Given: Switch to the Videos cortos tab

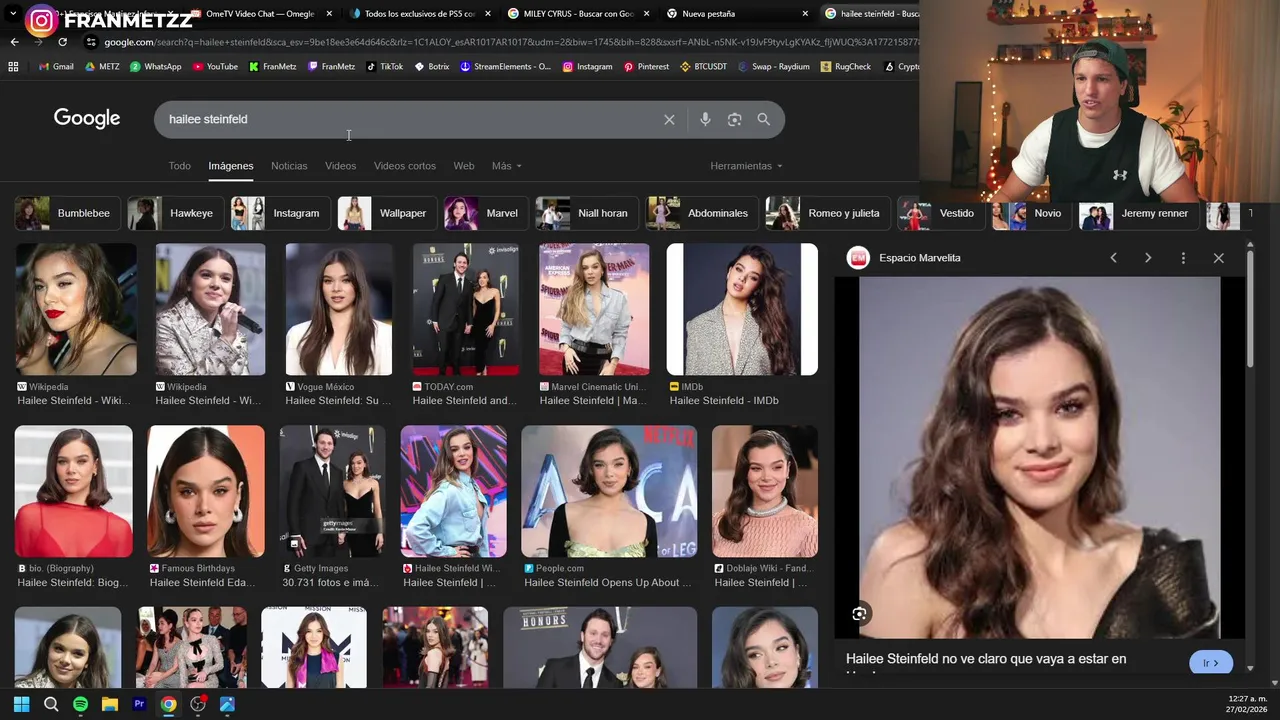Looking at the screenshot, I should [x=405, y=166].
